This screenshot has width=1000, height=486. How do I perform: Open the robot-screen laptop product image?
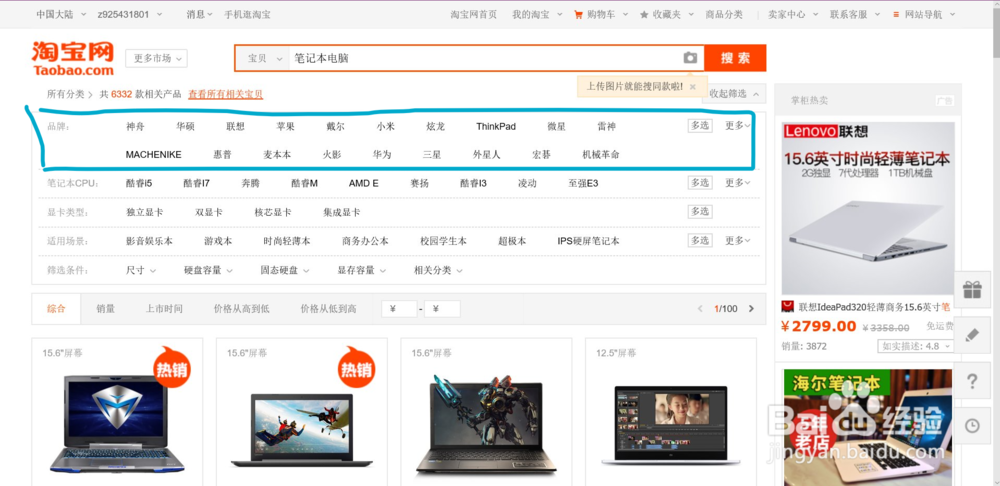tap(486, 424)
